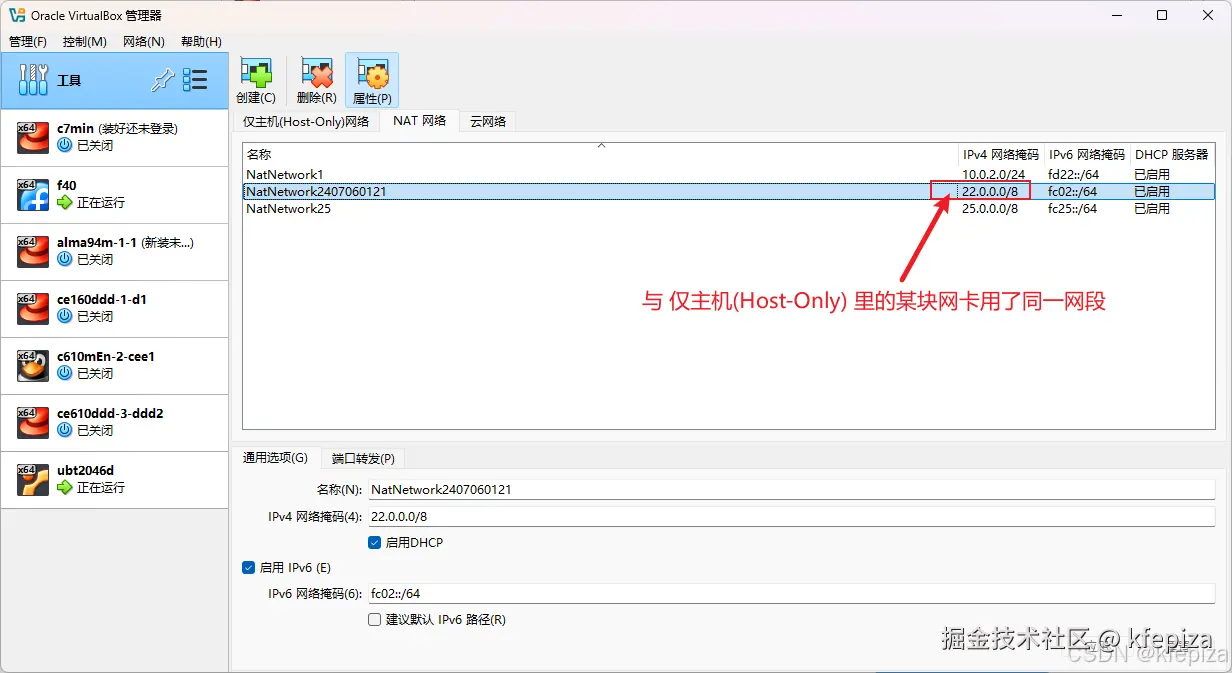Image resolution: width=1232 pixels, height=673 pixels.
Task: Select the f40 virtual machine entry
Action: coord(115,195)
